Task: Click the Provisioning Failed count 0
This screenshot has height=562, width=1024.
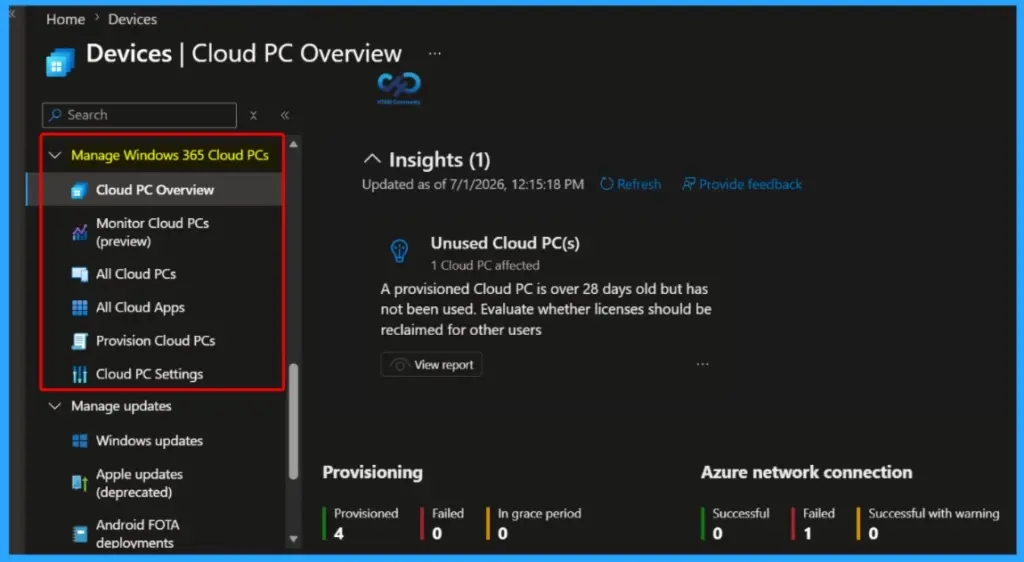Action: pos(437,533)
